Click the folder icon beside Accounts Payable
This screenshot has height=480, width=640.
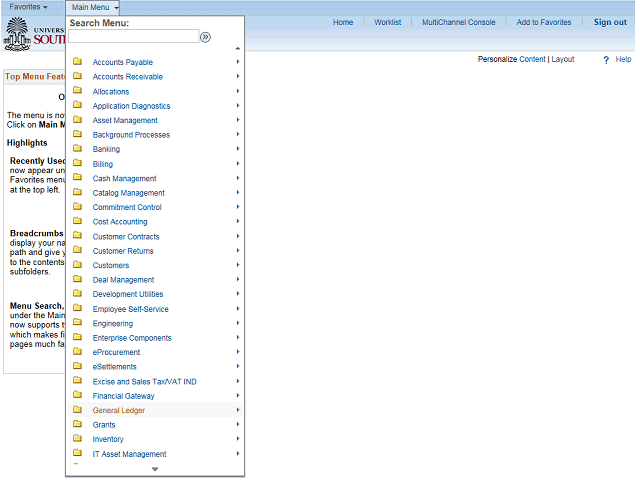(x=78, y=62)
